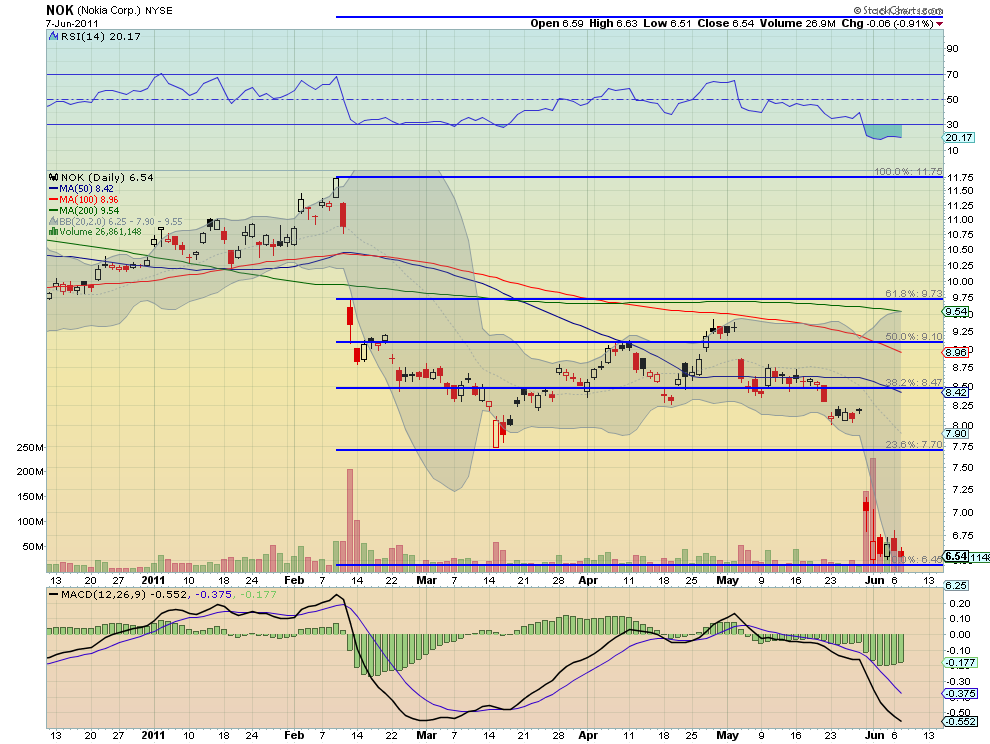The height and width of the screenshot is (744, 990).
Task: Click the candlestick icon beside NOK (Daily)
Action: click(x=54, y=177)
